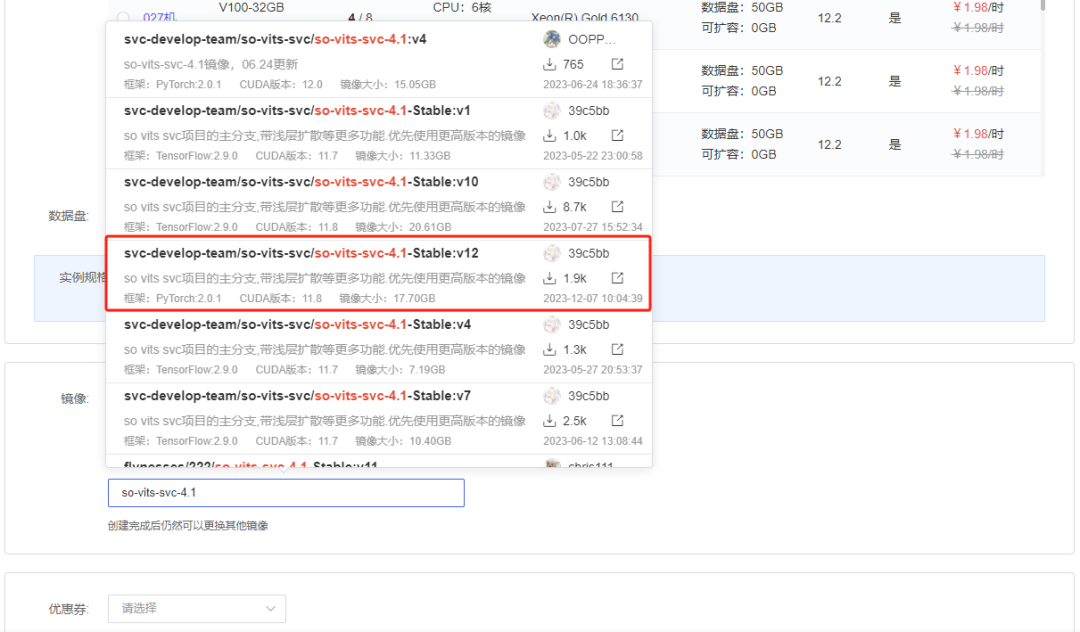Image resolution: width=1080 pixels, height=632 pixels.
Task: Click download icon beside 1.3k count
Action: tap(550, 350)
